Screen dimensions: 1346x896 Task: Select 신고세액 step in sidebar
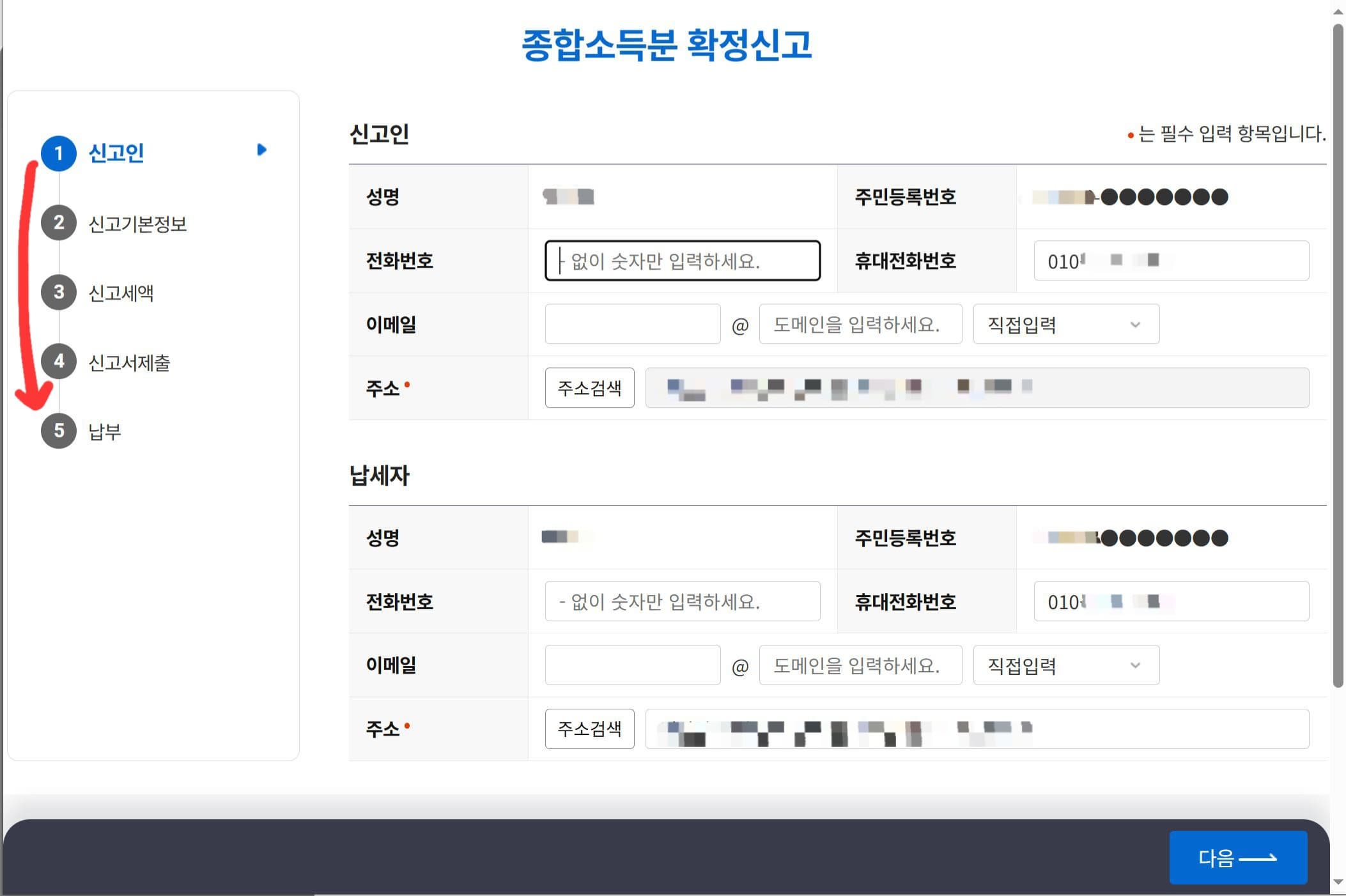pos(121,293)
